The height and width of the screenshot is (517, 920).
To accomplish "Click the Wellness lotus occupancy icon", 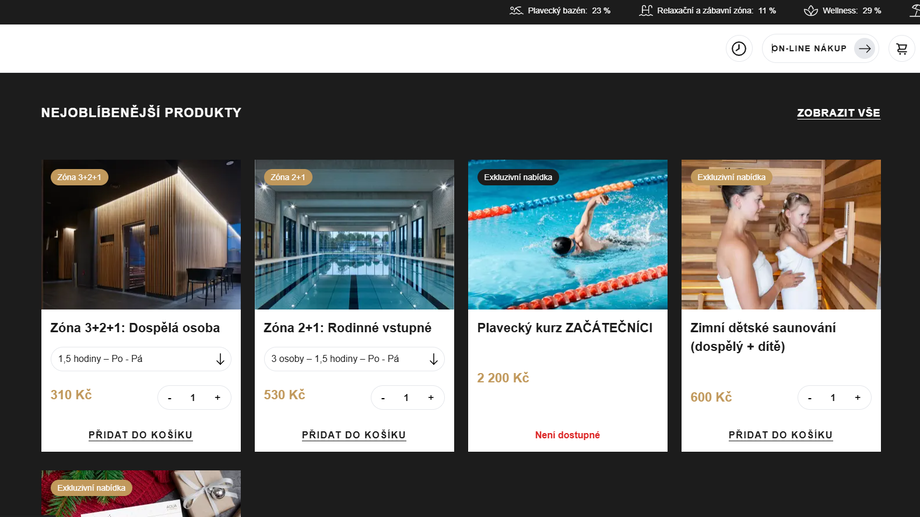I will (810, 11).
